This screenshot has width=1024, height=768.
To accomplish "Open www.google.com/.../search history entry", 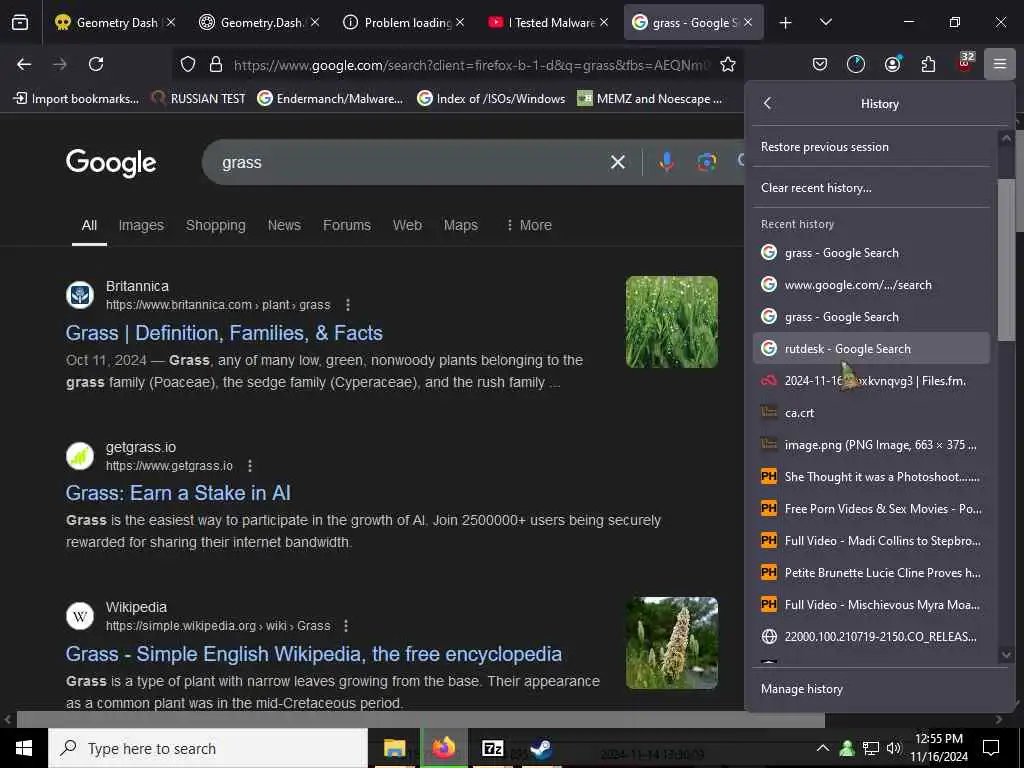I will (x=871, y=285).
